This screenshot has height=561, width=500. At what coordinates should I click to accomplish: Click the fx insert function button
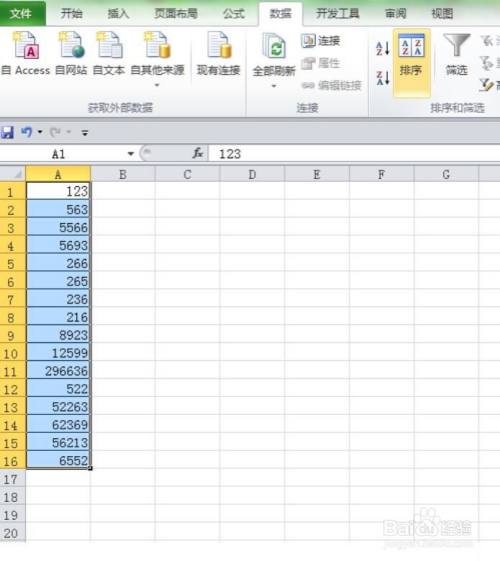[x=198, y=154]
